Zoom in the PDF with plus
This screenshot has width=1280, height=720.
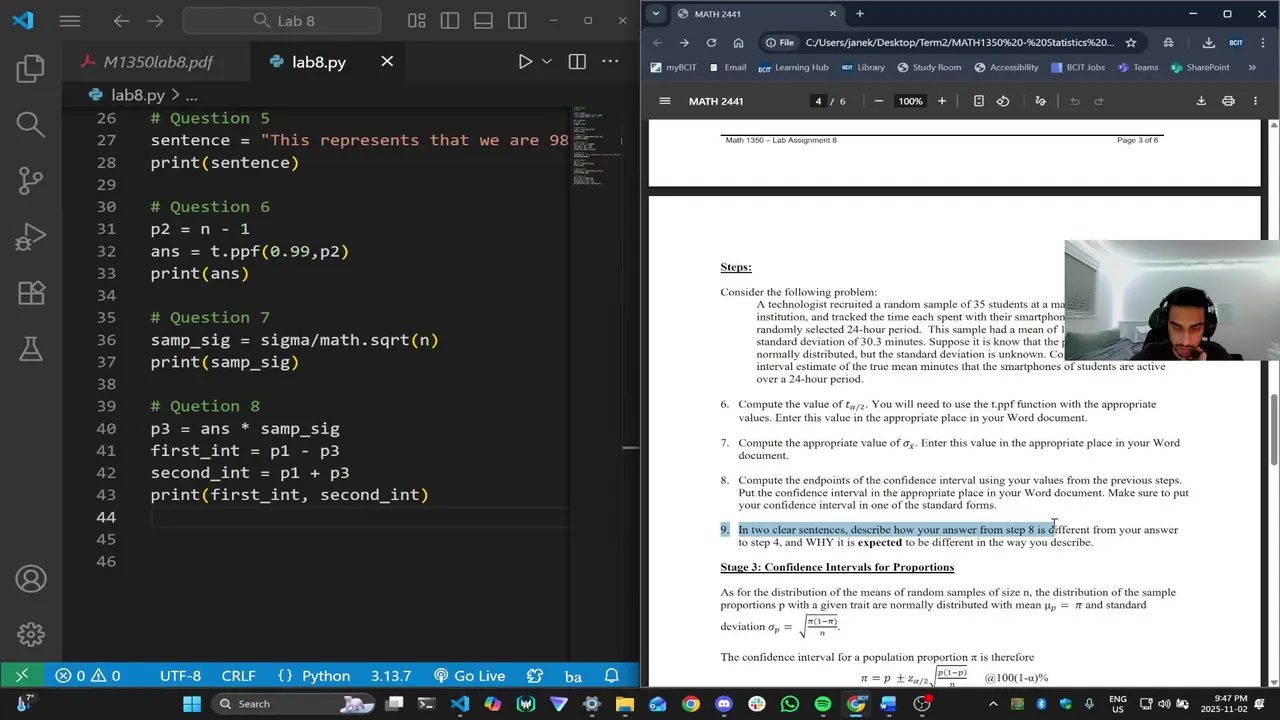pos(941,101)
